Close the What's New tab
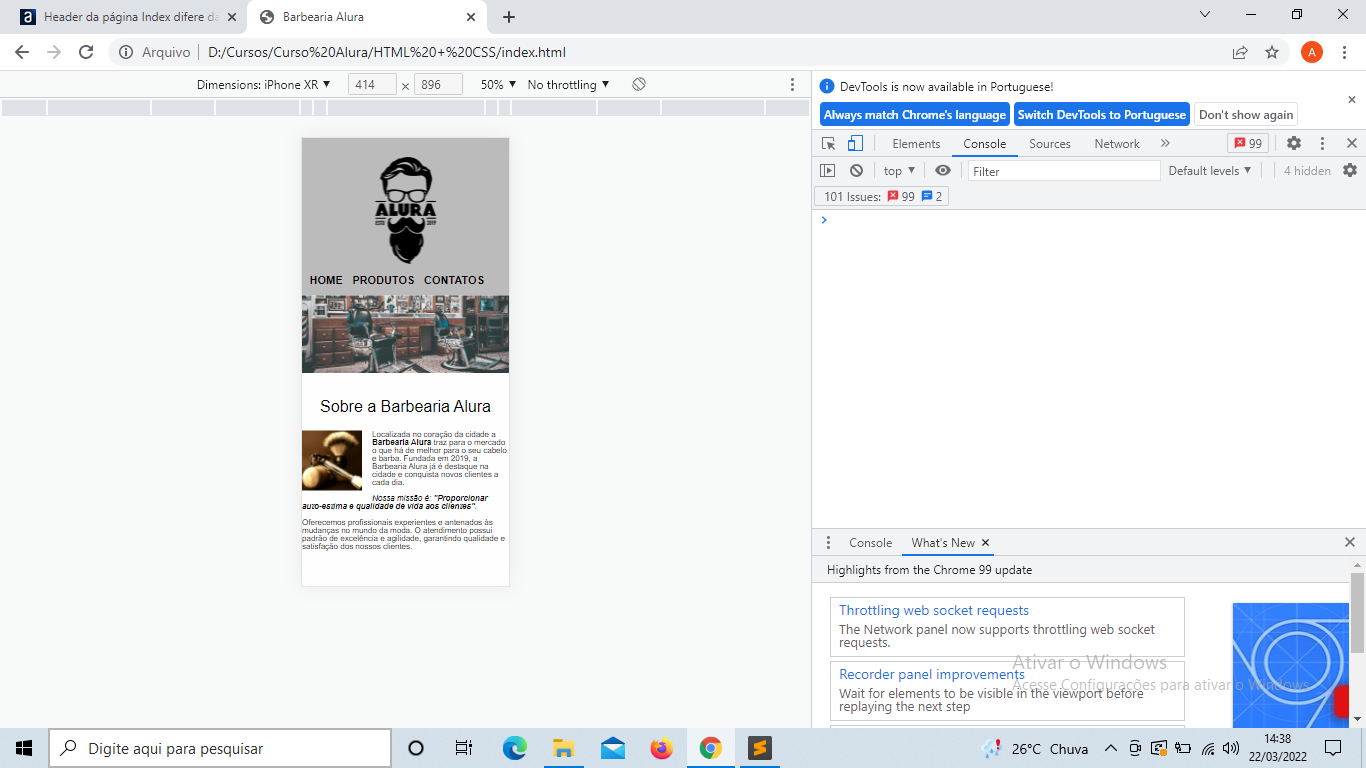Screen dimensions: 1366x768 (985, 543)
